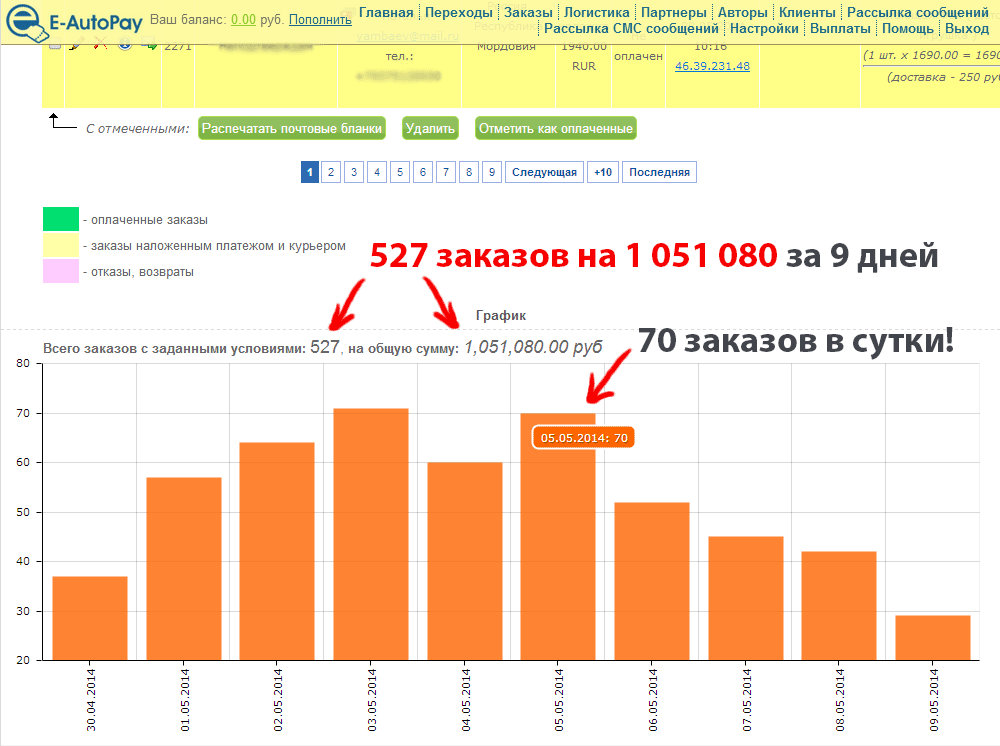Open the Заказы menu

(x=528, y=11)
